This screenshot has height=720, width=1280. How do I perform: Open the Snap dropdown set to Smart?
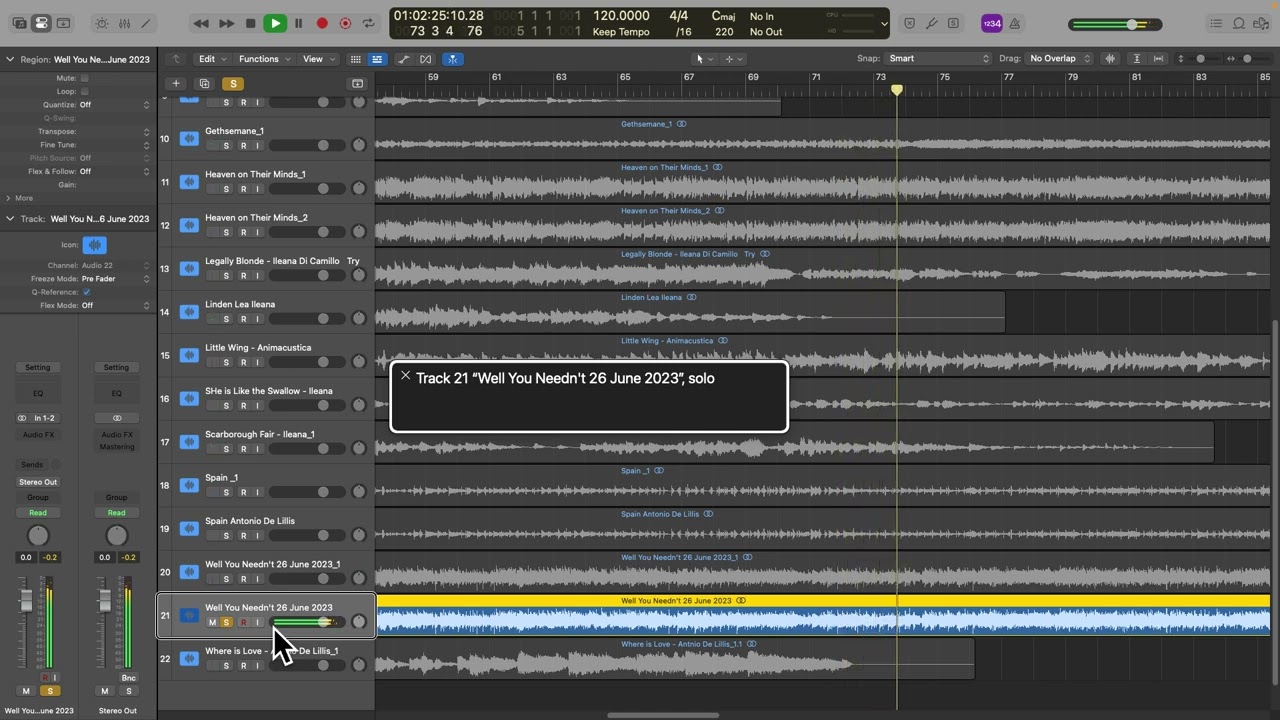[938, 59]
